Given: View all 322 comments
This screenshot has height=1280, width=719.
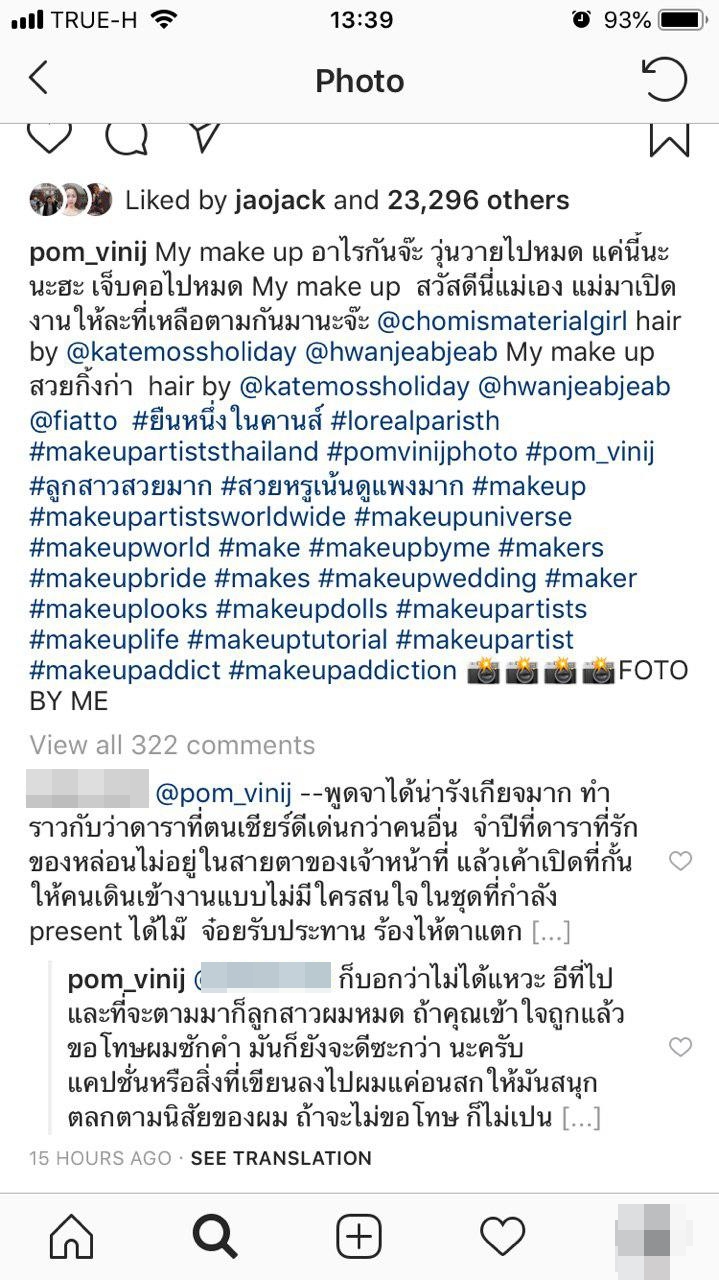Looking at the screenshot, I should click(172, 745).
